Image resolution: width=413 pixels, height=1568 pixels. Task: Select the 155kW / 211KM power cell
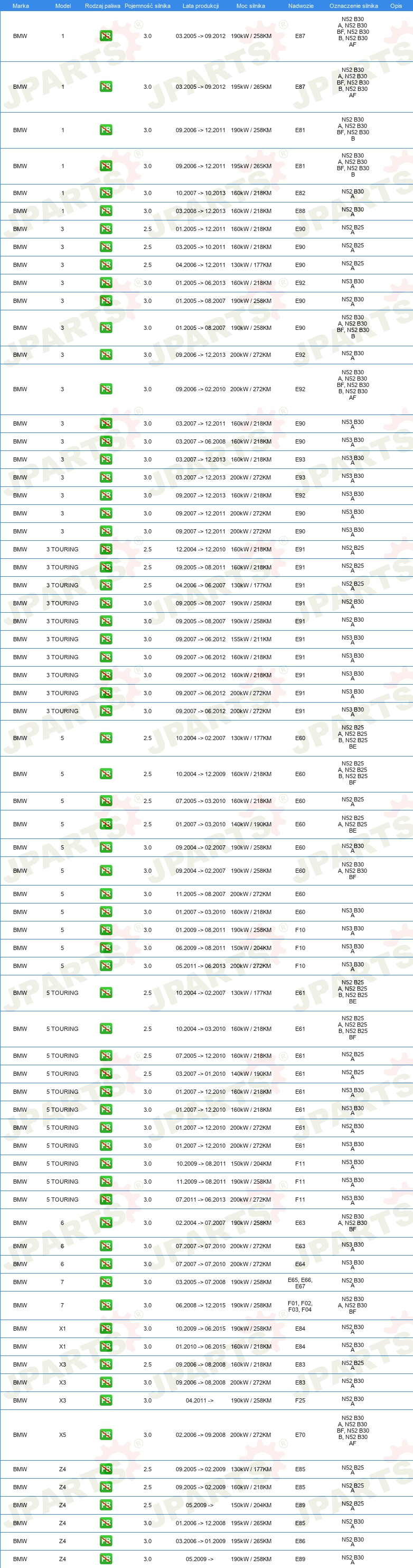coord(250,639)
